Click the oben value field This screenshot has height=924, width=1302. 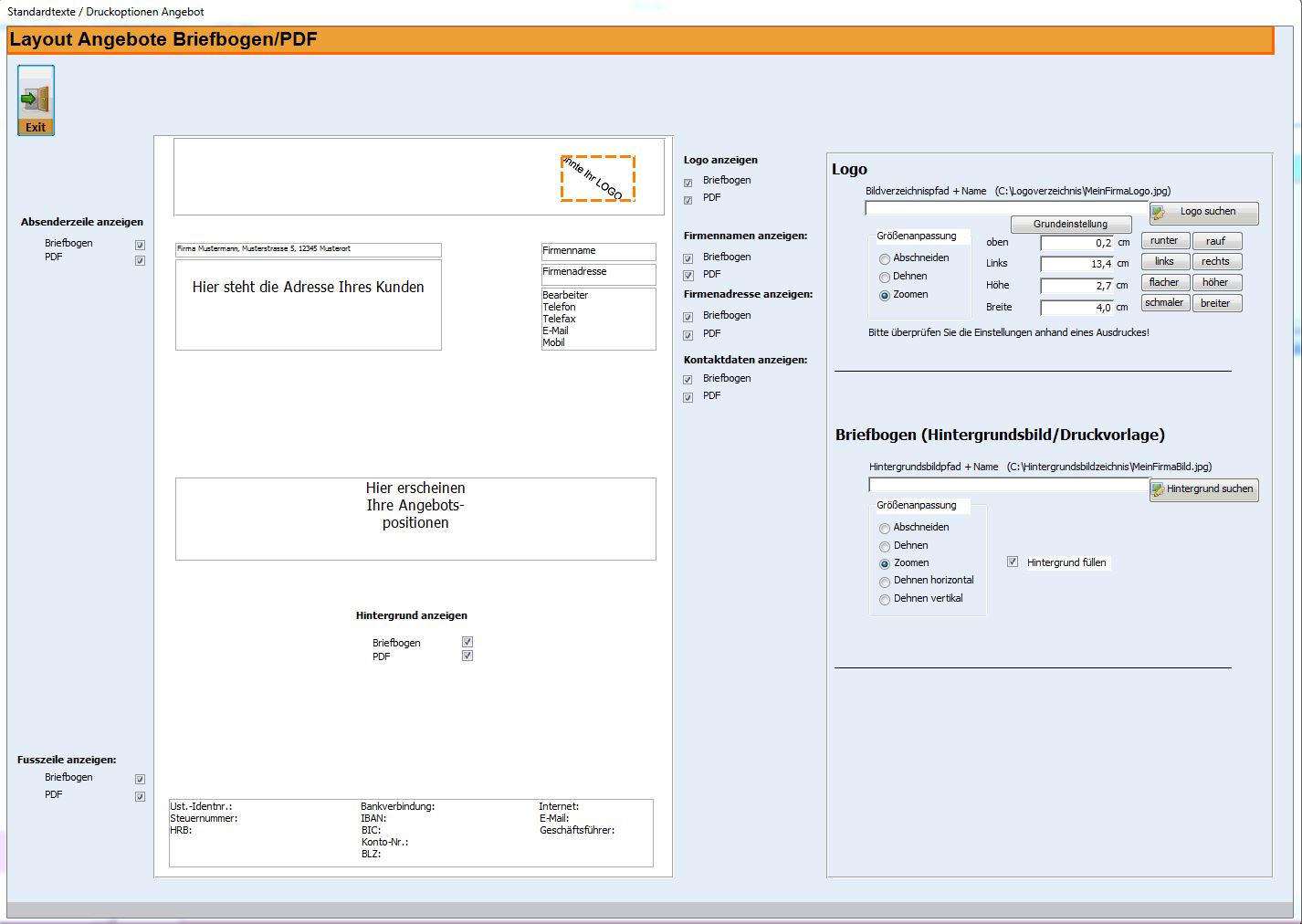tap(1076, 243)
